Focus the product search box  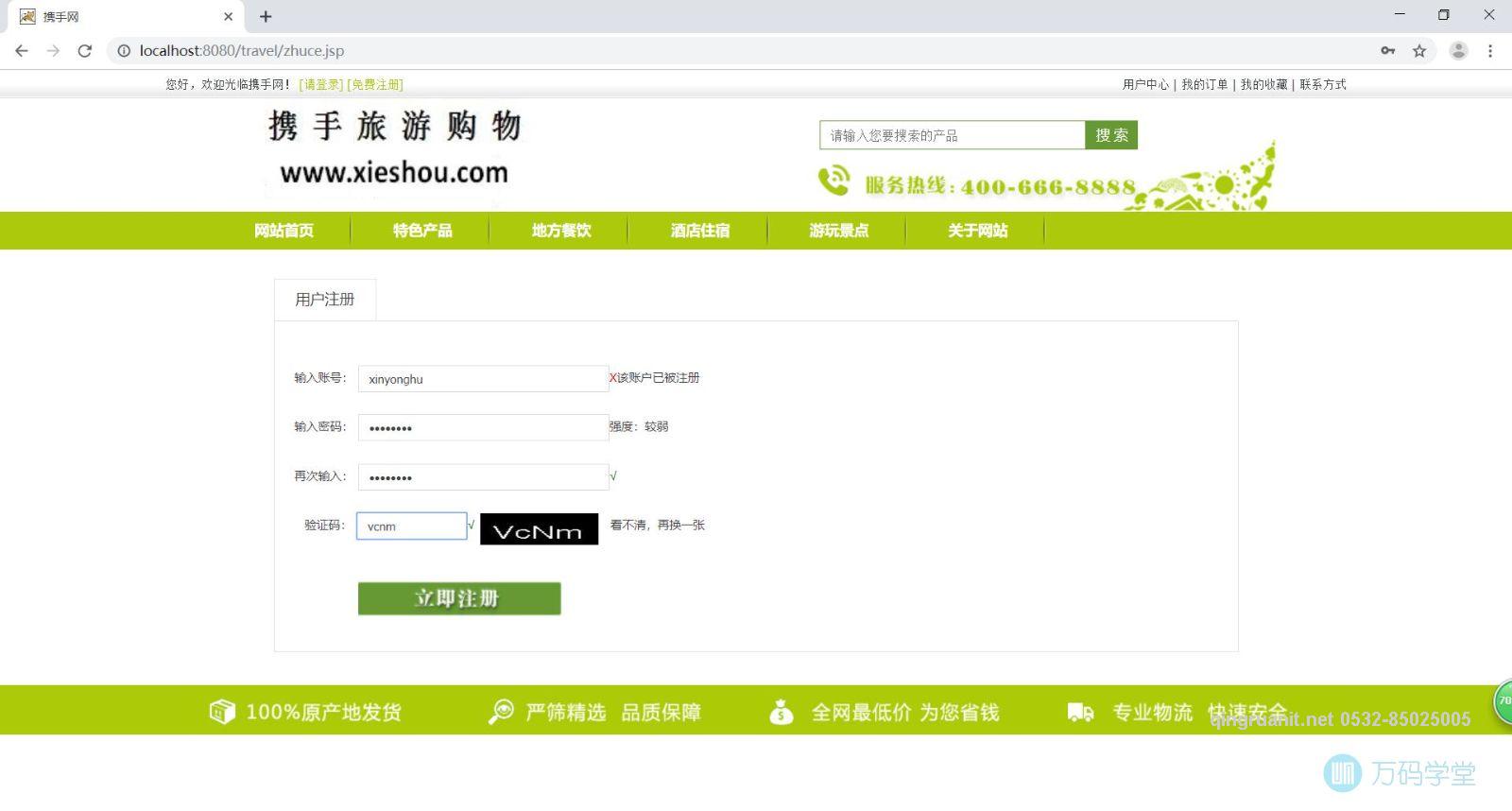pos(952,135)
